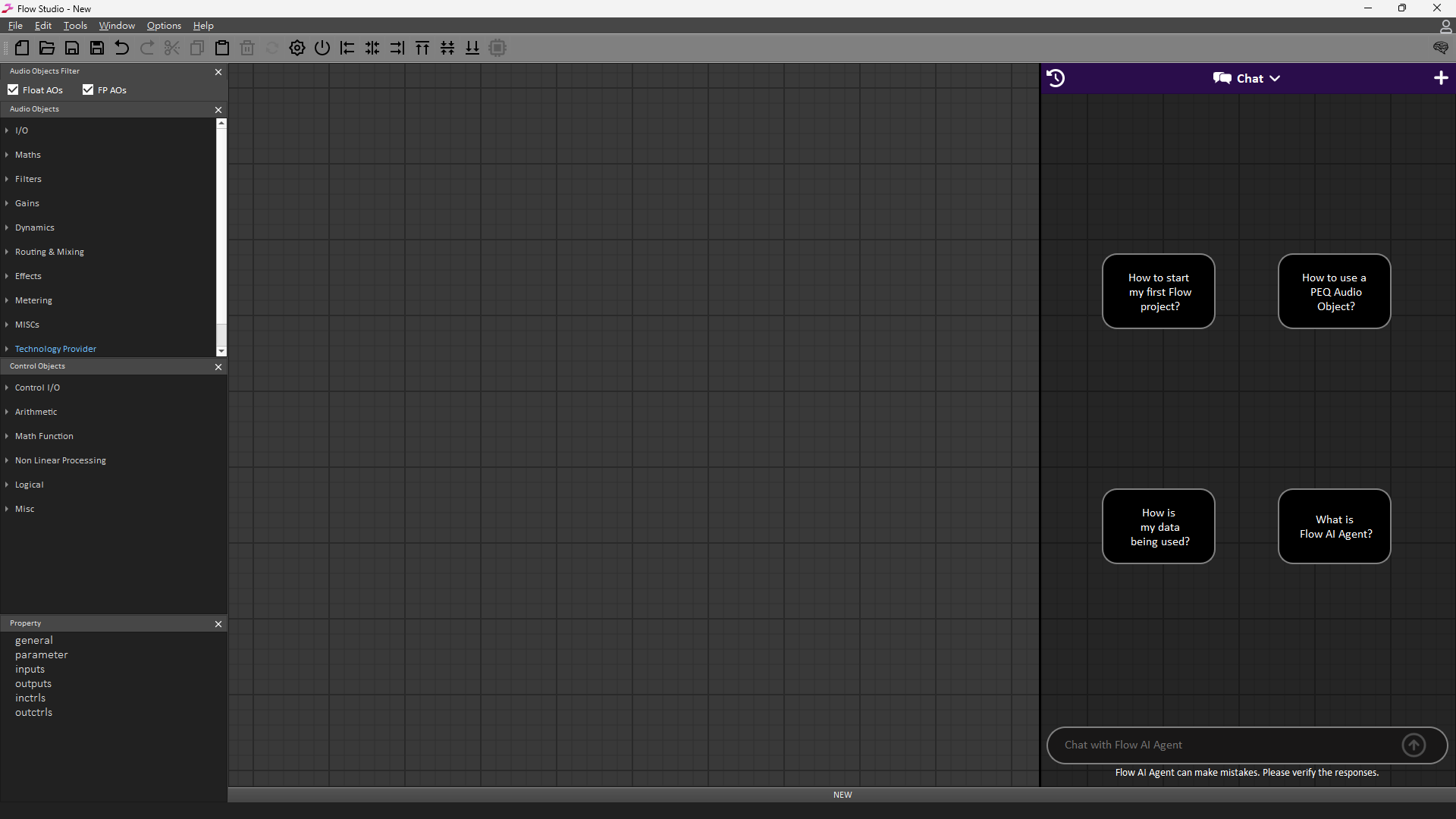Select the parameter property entry
Screen dimensions: 1456x819
[42, 655]
